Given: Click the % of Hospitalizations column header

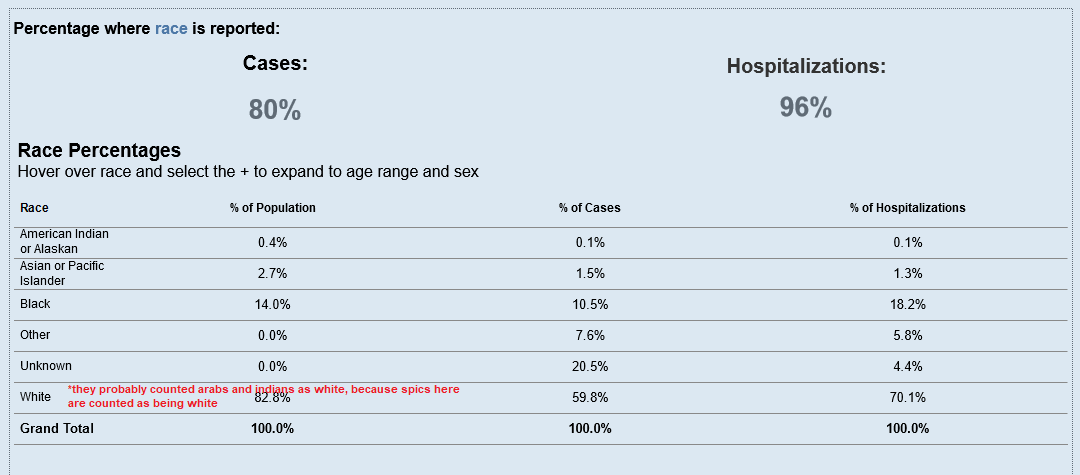Looking at the screenshot, I should tap(907, 208).
